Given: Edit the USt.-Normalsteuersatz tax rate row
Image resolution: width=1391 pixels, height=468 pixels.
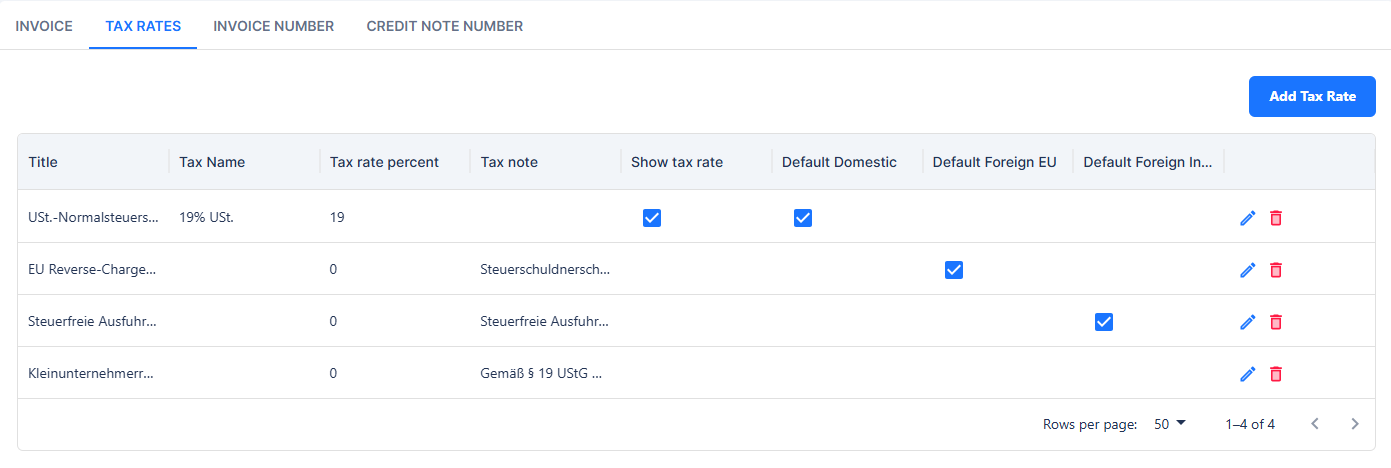Looking at the screenshot, I should click(x=1247, y=218).
